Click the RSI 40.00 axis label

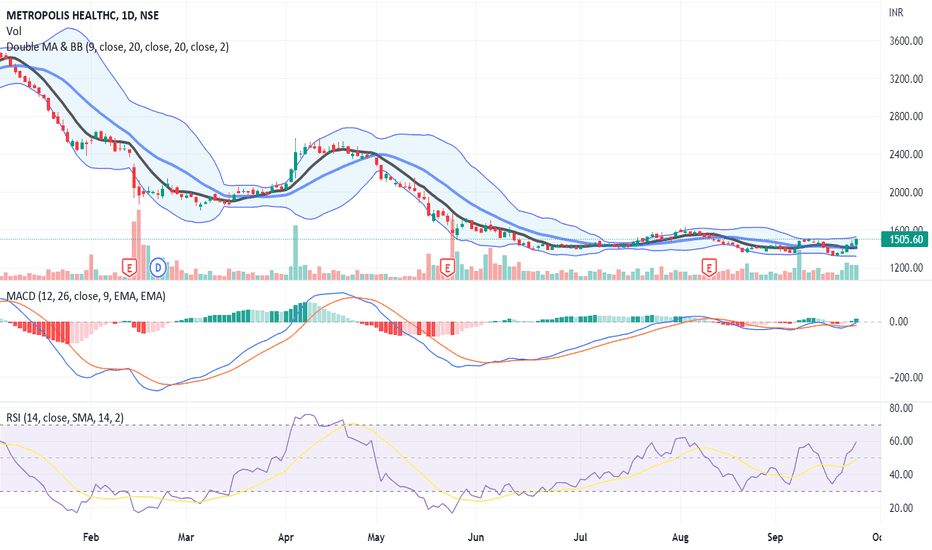click(x=901, y=474)
